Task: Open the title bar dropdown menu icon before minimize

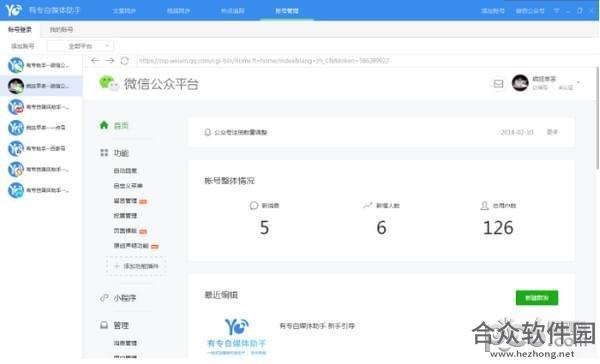Action: 556,11
